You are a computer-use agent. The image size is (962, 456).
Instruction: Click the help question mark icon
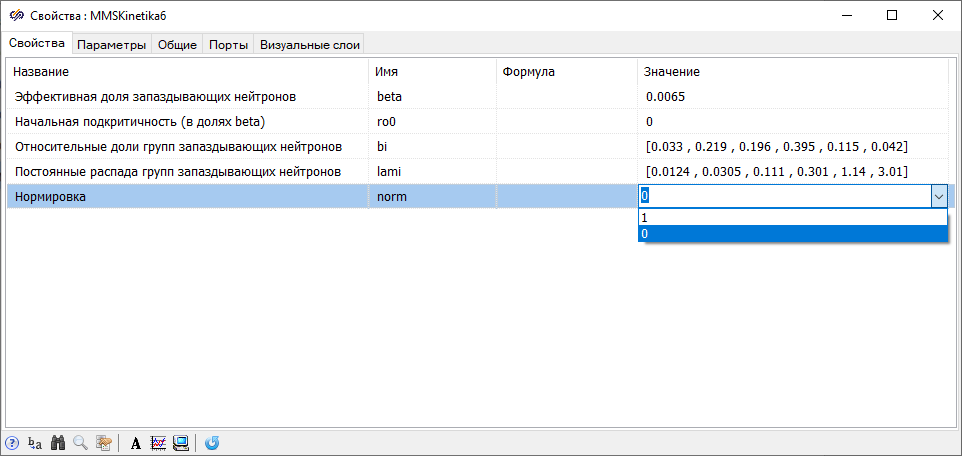pyautogui.click(x=12, y=443)
